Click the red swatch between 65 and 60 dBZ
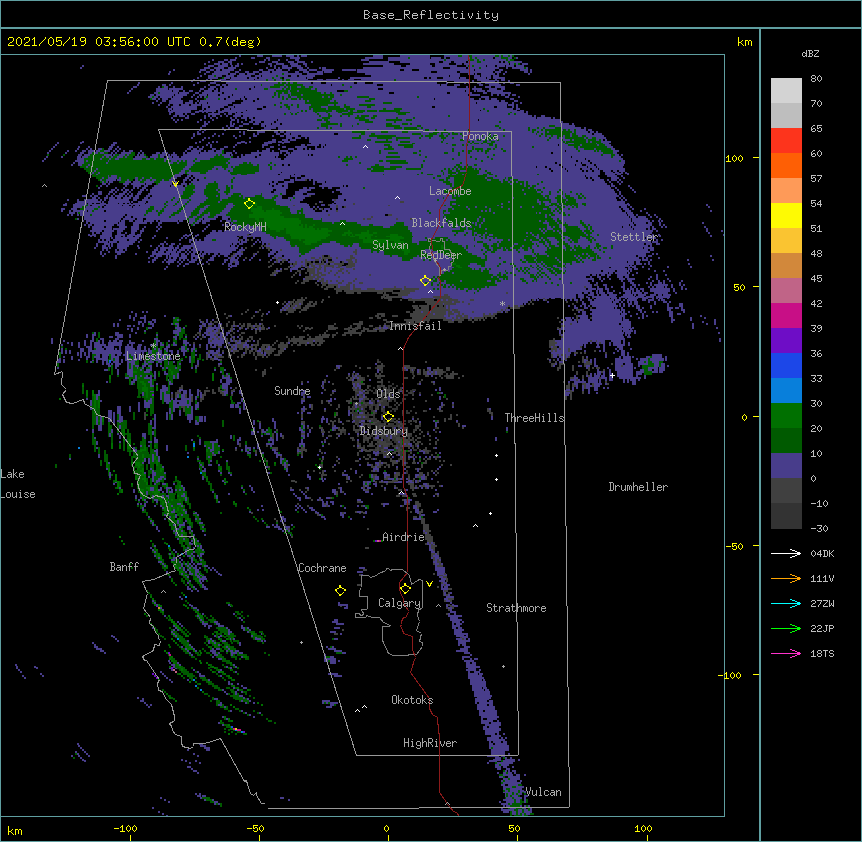Viewport: 862px width, 842px height. click(786, 141)
